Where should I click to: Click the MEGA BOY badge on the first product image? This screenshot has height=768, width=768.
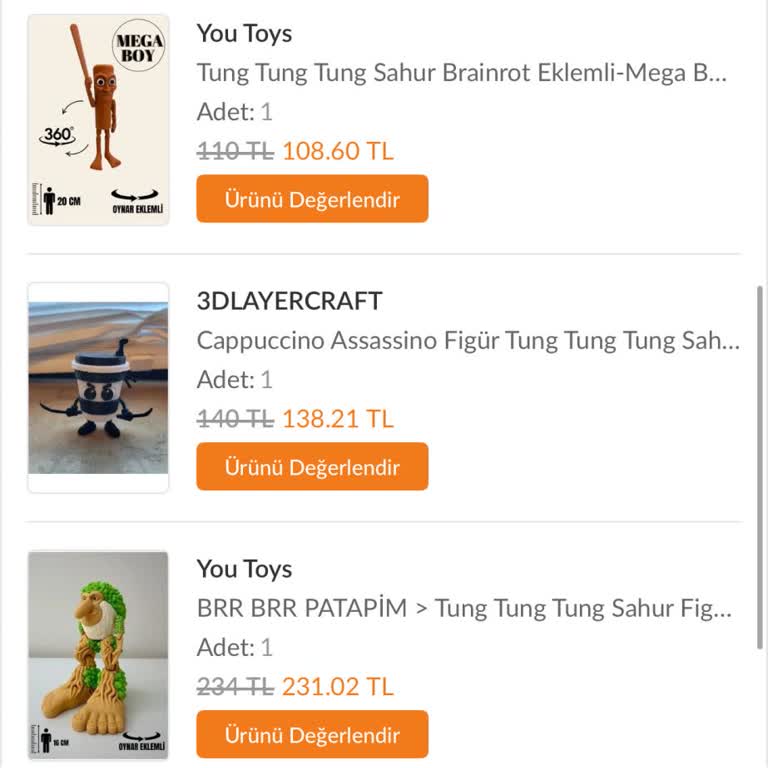coord(138,48)
